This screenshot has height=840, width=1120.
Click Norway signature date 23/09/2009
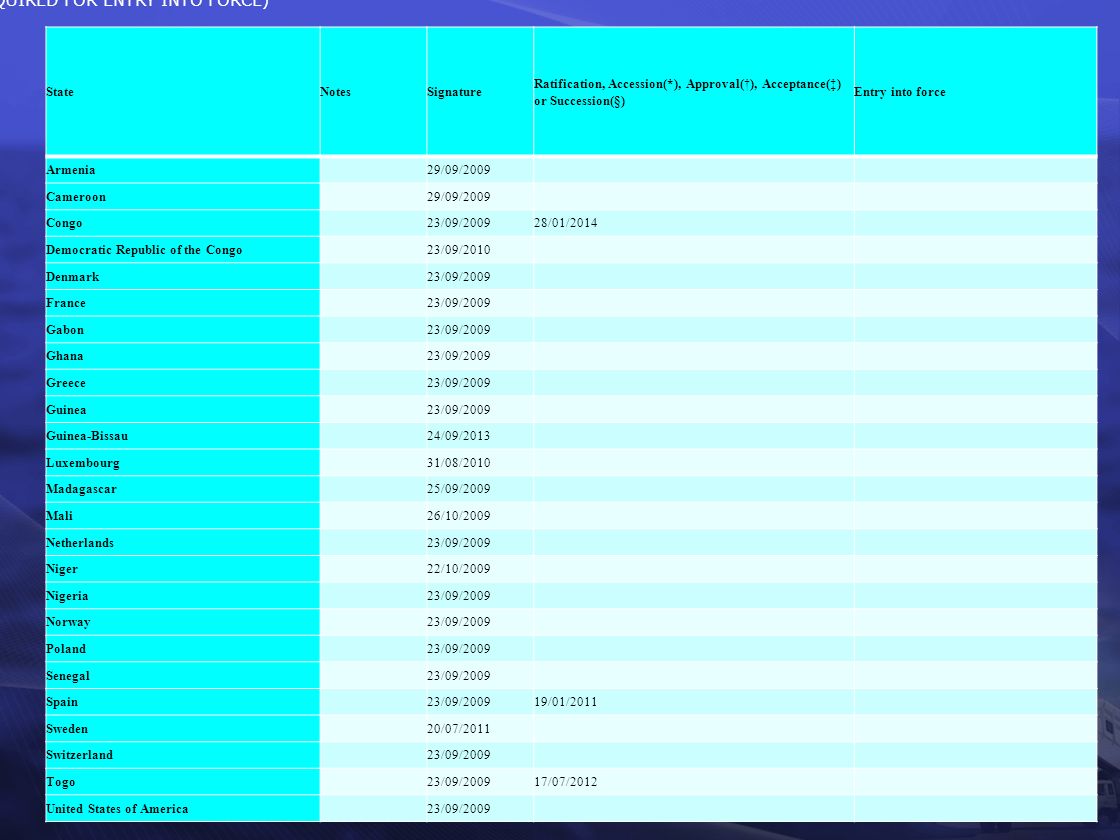pos(459,622)
